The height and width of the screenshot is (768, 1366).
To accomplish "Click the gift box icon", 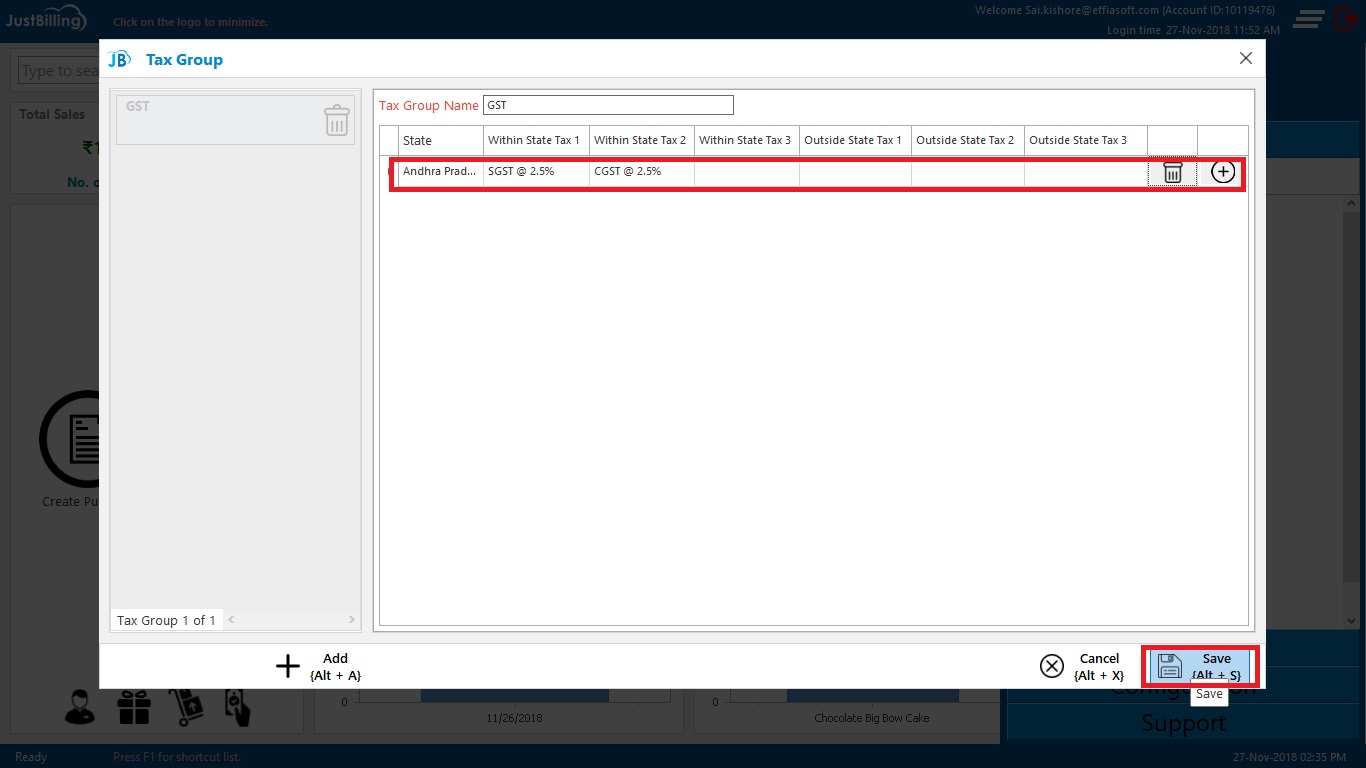I will tap(133, 707).
